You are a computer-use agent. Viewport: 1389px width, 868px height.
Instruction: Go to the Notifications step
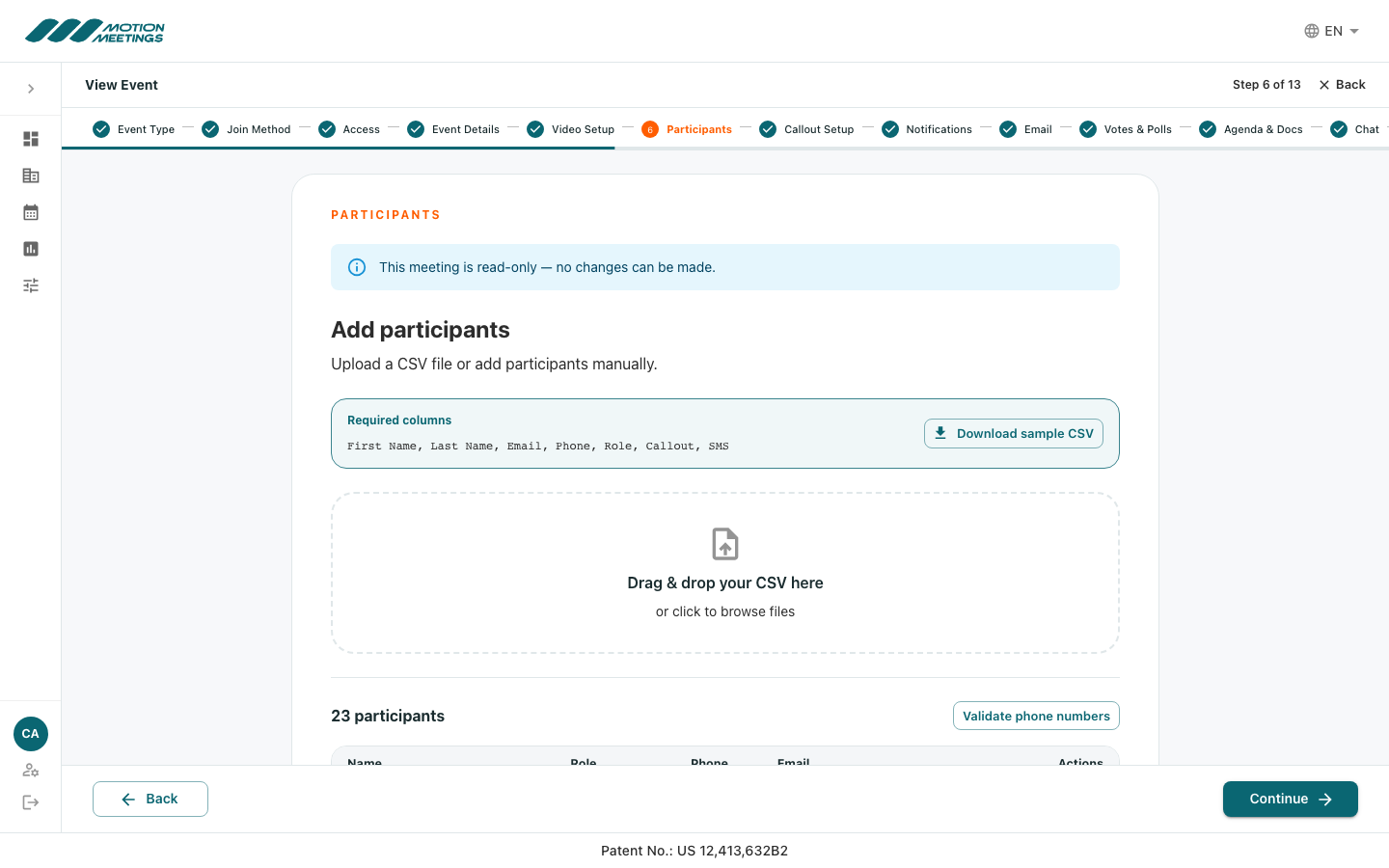(x=927, y=129)
